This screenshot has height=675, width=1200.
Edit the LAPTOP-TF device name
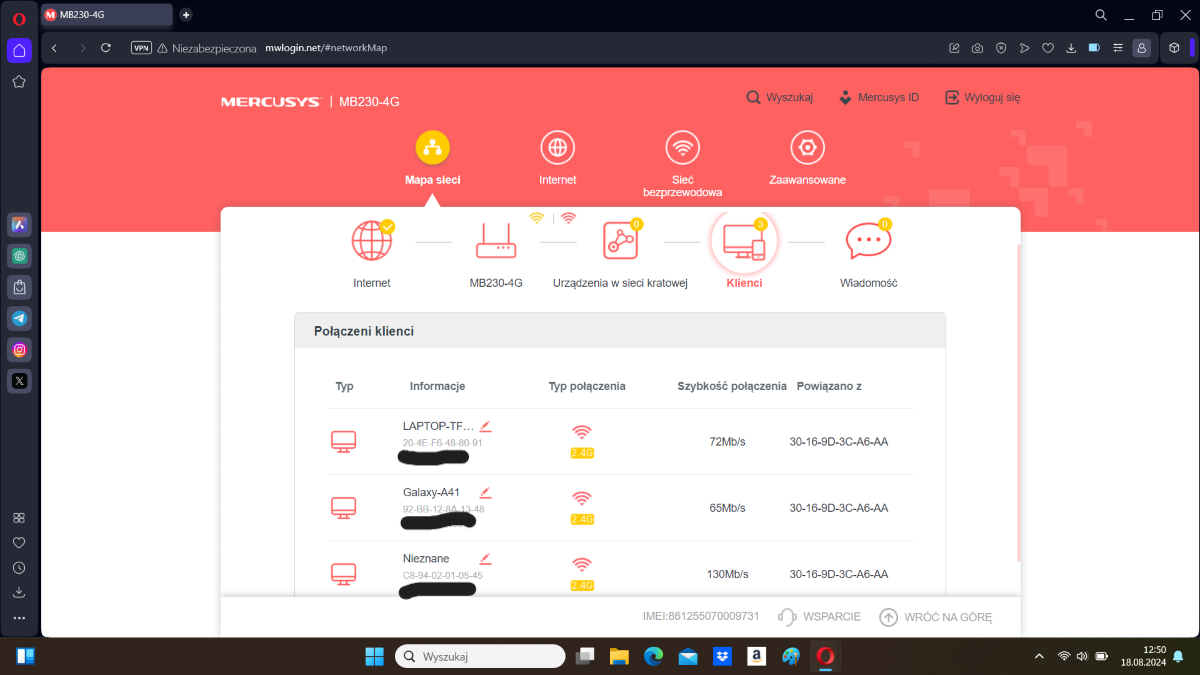[486, 426]
